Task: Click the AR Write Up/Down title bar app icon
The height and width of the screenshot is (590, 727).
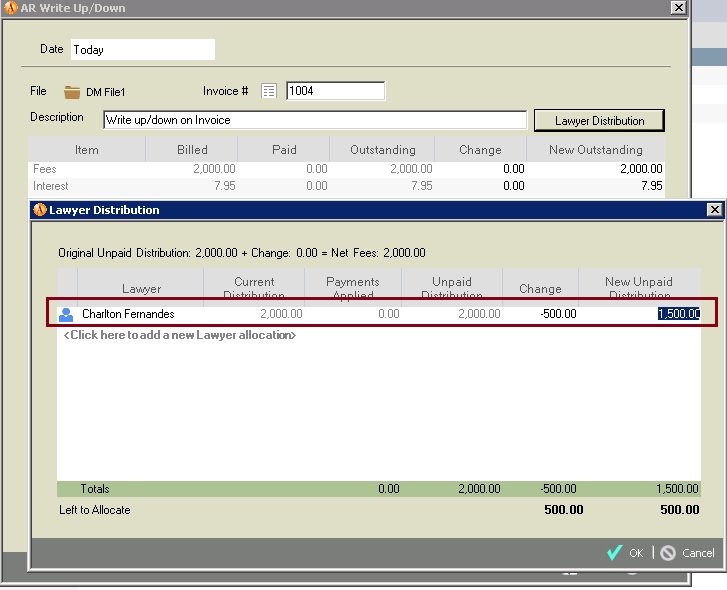Action: [11, 8]
